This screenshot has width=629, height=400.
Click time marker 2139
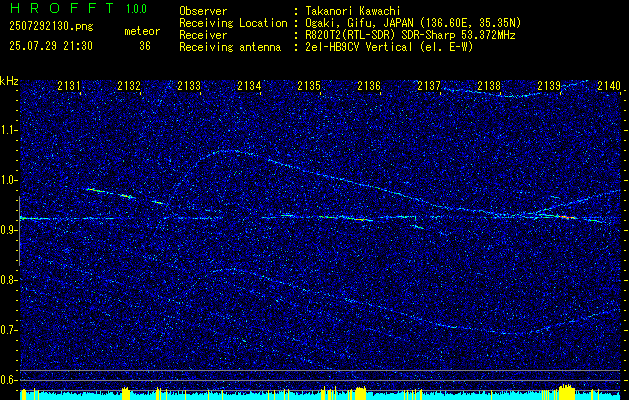[x=549, y=85]
